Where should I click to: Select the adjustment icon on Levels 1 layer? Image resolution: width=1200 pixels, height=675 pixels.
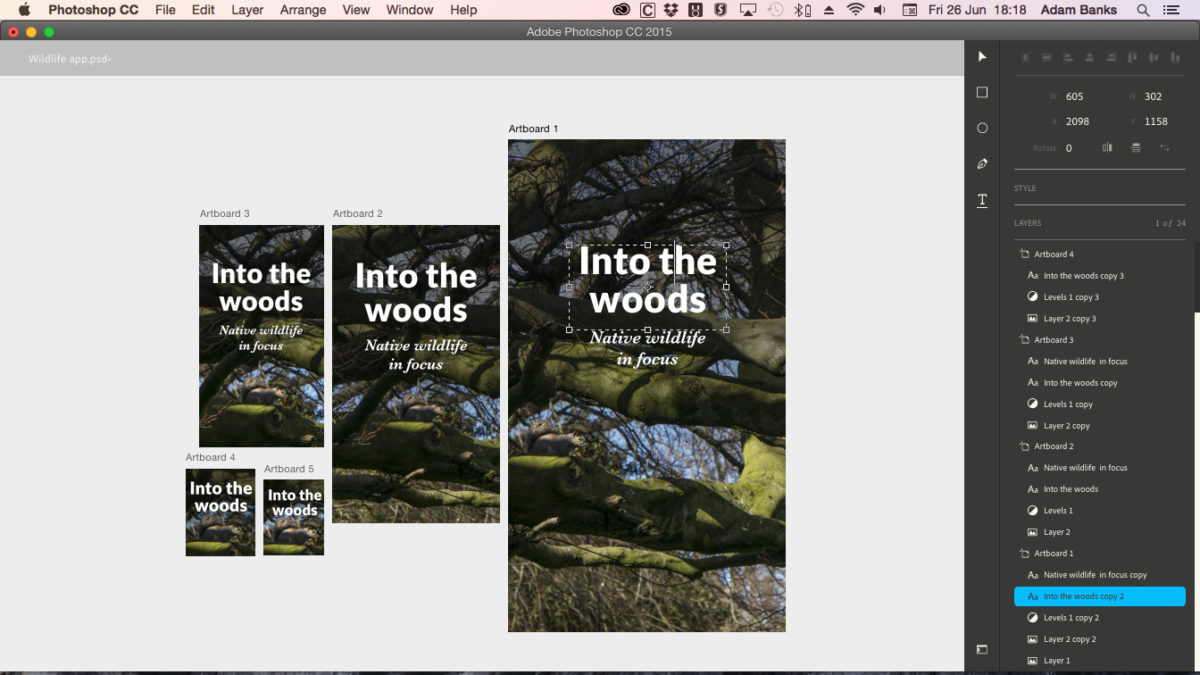coord(1032,510)
